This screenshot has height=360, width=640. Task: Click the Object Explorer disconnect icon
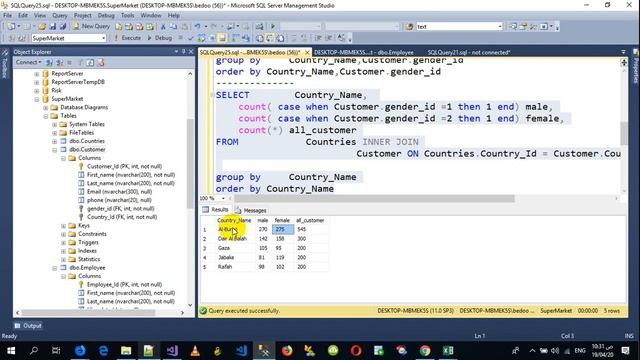(x=60, y=62)
